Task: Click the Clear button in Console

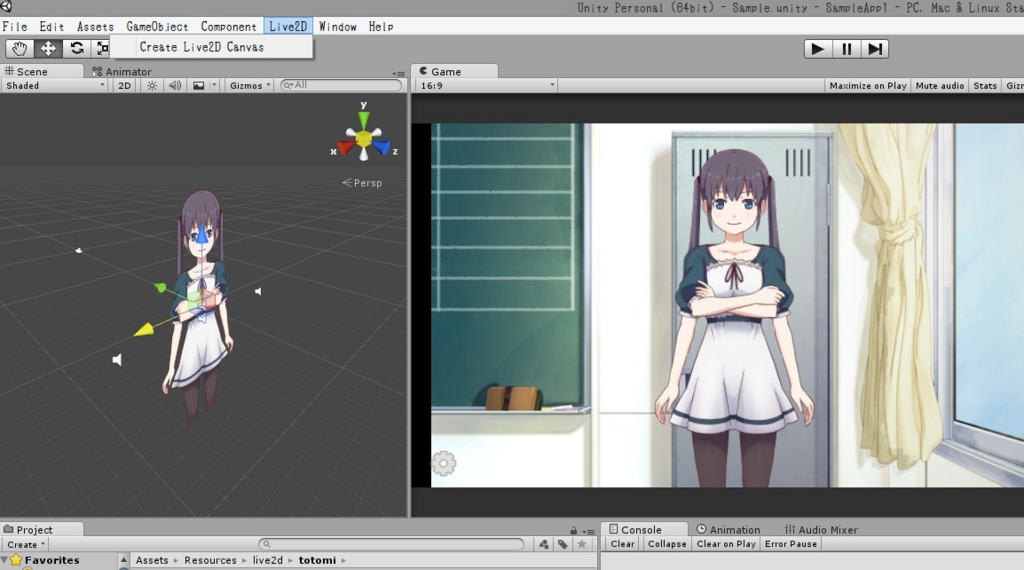Action: pos(622,544)
